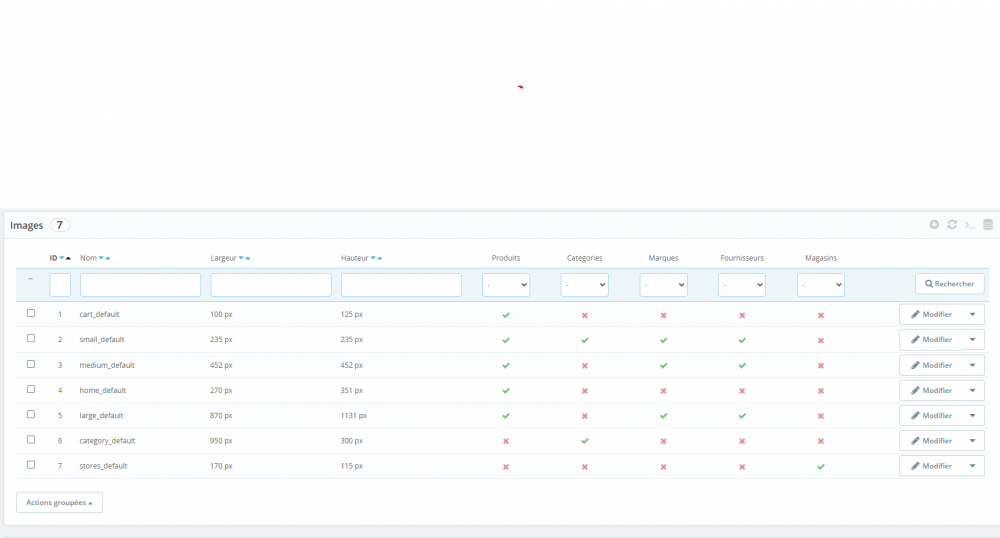Screen dimensions: 1000x538
Task: Check the small_default row checkbox
Action: [x=31, y=338]
